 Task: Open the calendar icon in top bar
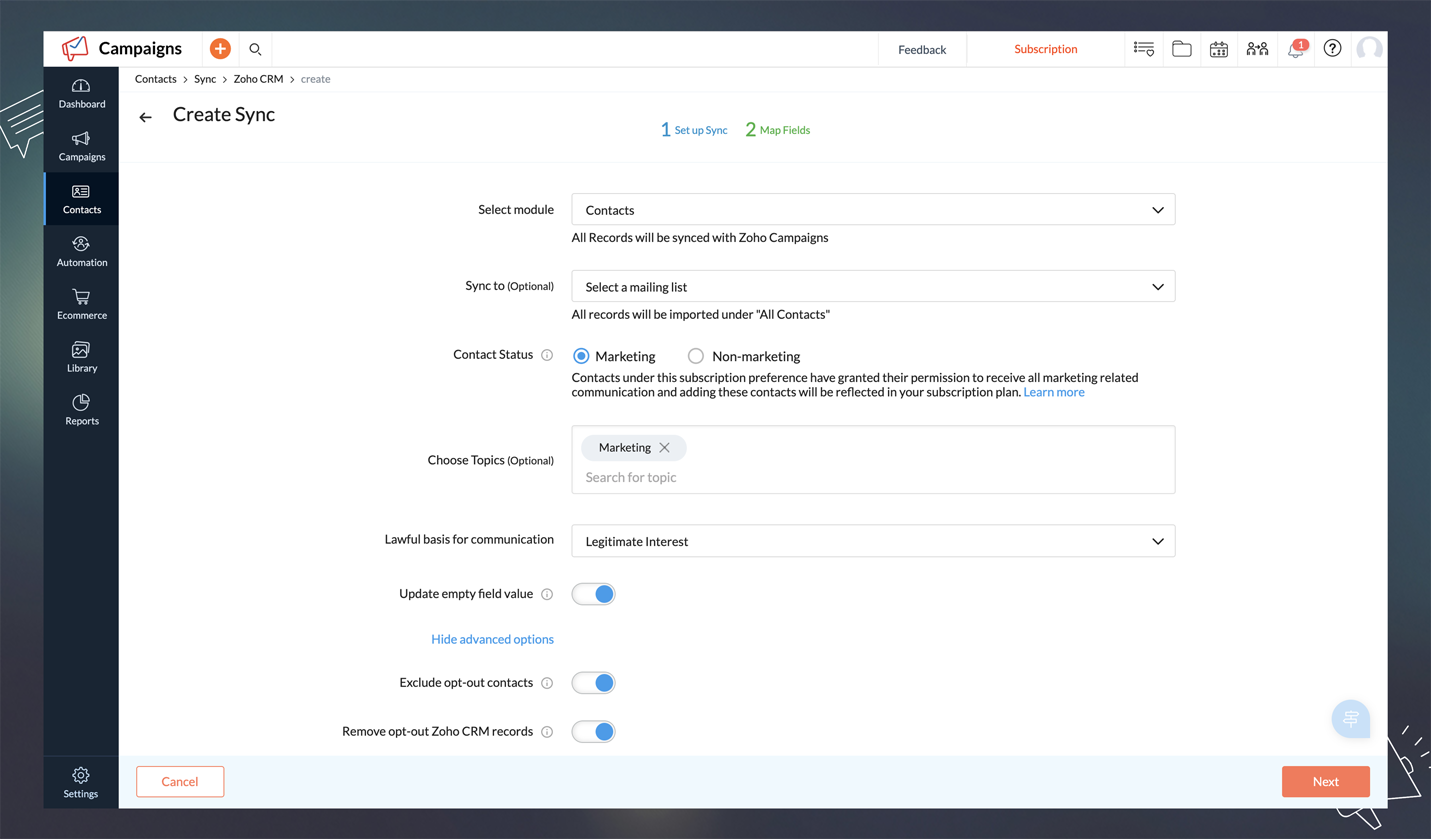pyautogui.click(x=1218, y=49)
